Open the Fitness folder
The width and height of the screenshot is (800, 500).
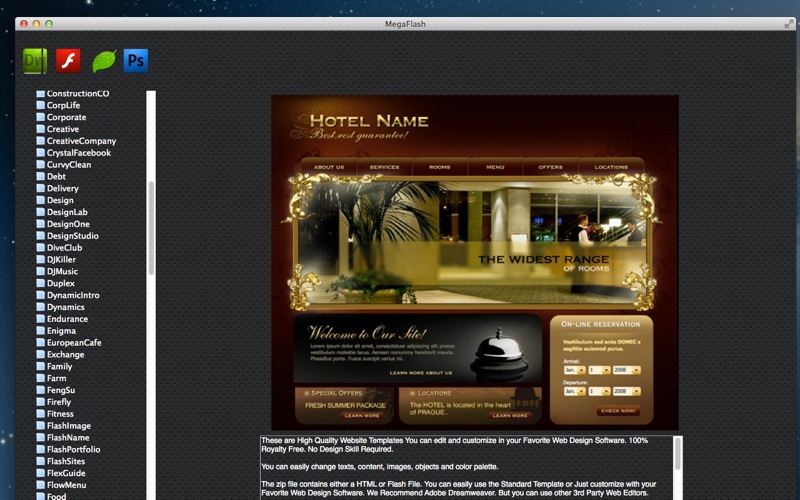[x=55, y=414]
